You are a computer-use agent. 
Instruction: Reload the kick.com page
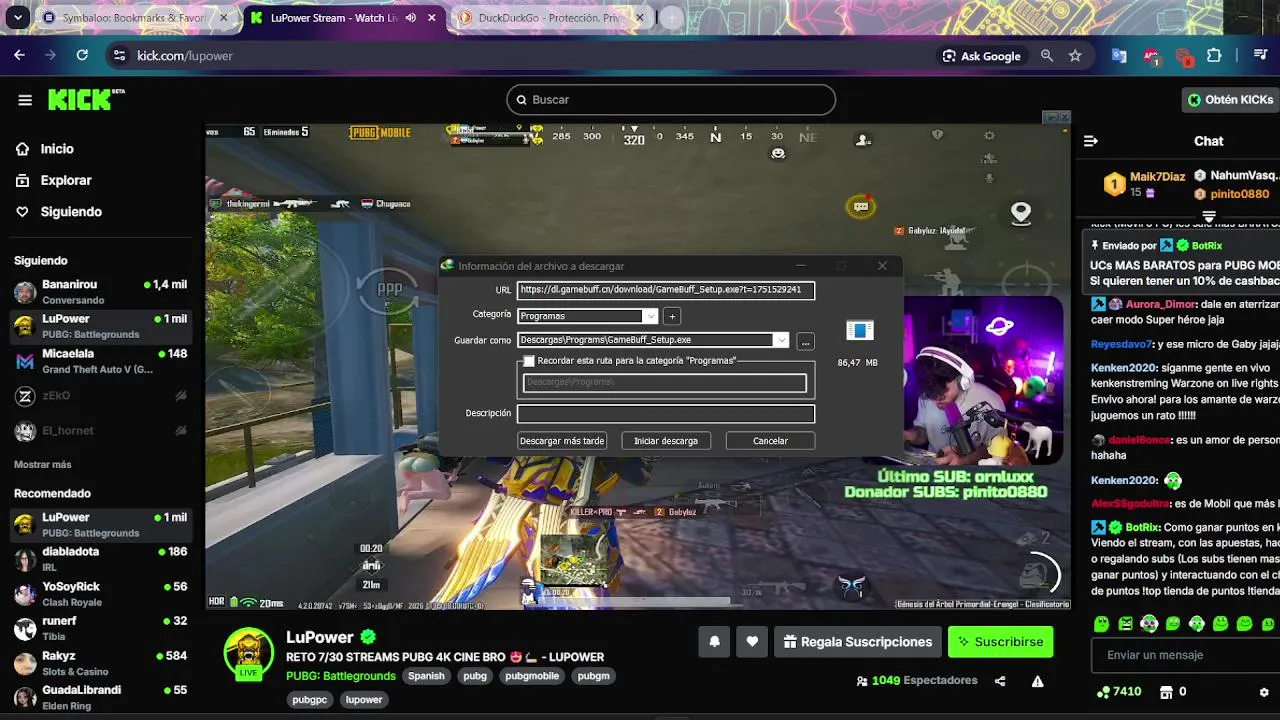[x=82, y=56]
